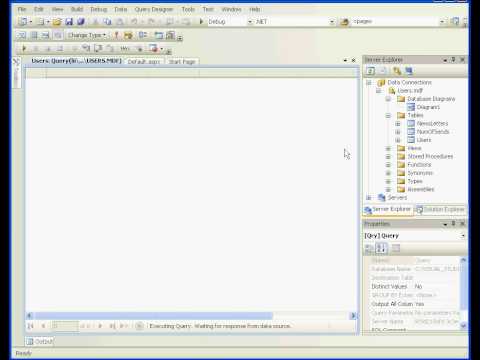Toggle auto-hide pin of Server Explorer
Screen dimensions: 480x360
453,60
